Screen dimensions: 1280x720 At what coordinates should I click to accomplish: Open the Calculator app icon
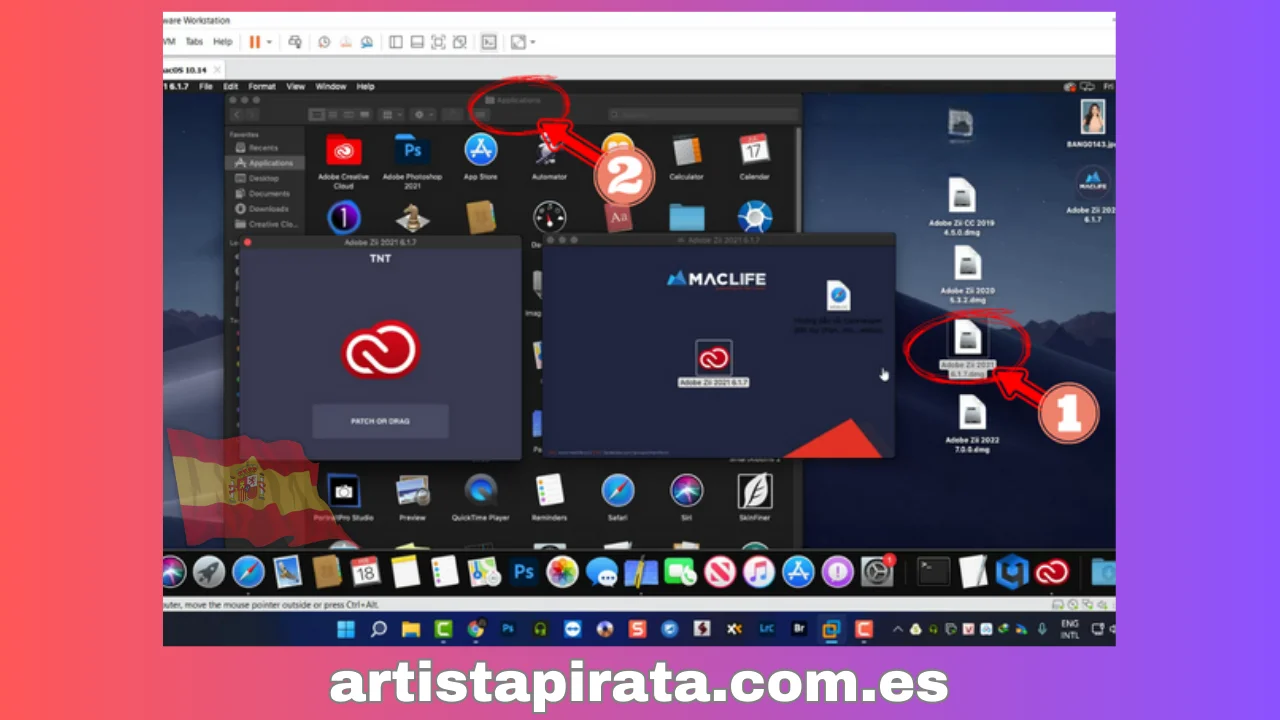[686, 151]
